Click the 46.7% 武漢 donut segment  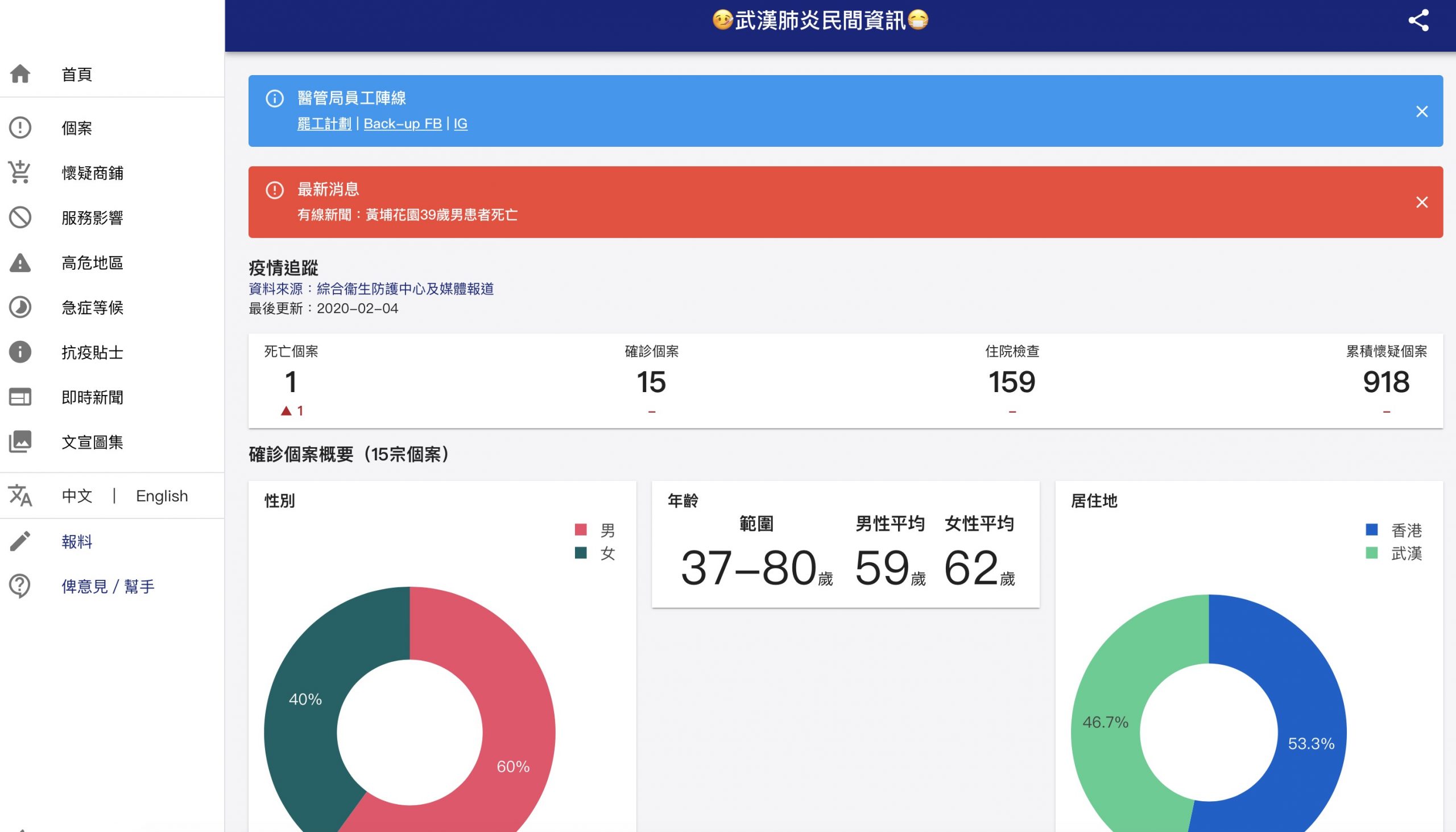click(x=1106, y=722)
